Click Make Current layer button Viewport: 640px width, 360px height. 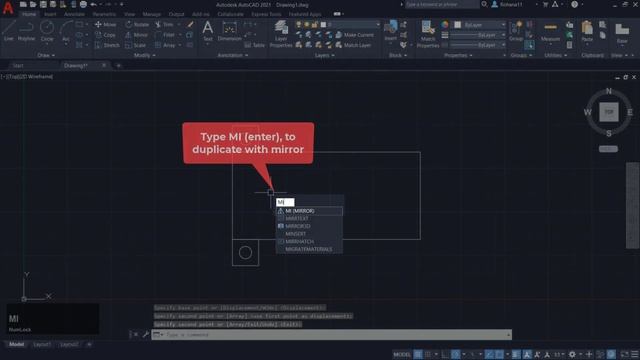(354, 35)
